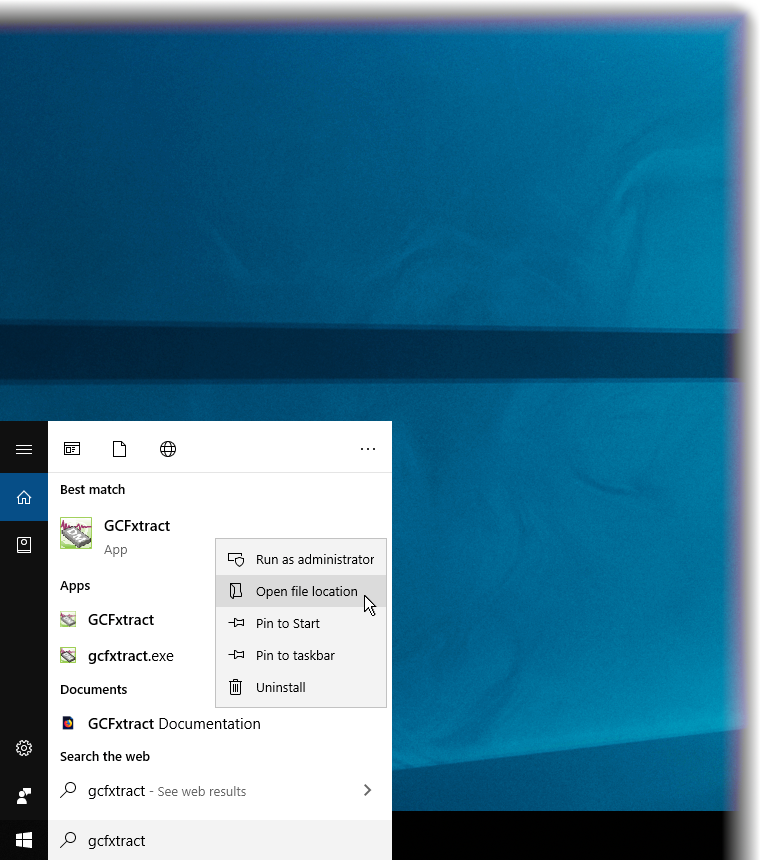Screen dimensions: 760x860
Task: Click the GCFxtract Documentation file icon
Action: click(68, 723)
